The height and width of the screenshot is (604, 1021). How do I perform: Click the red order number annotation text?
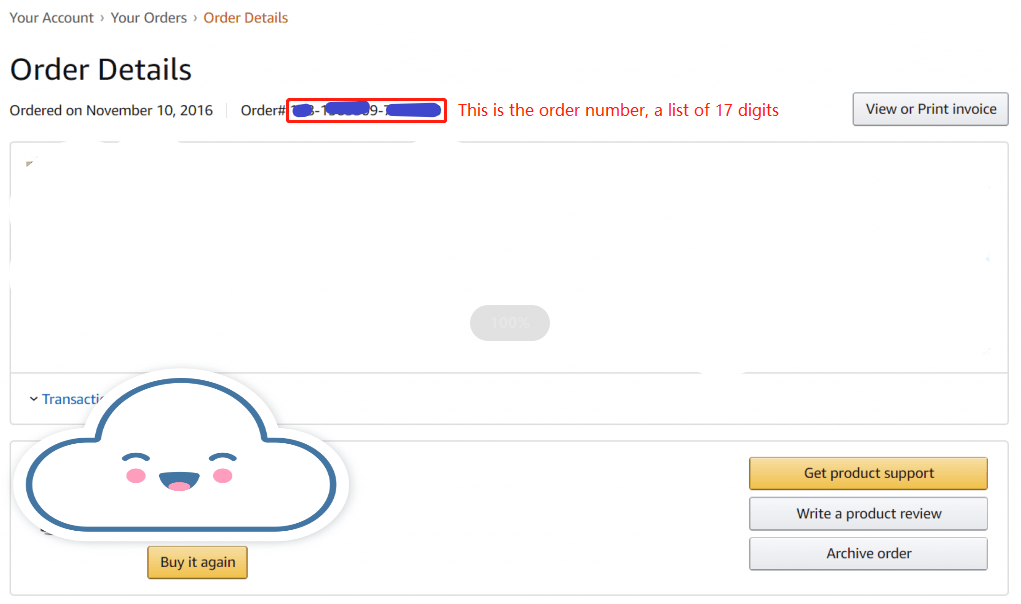618,110
